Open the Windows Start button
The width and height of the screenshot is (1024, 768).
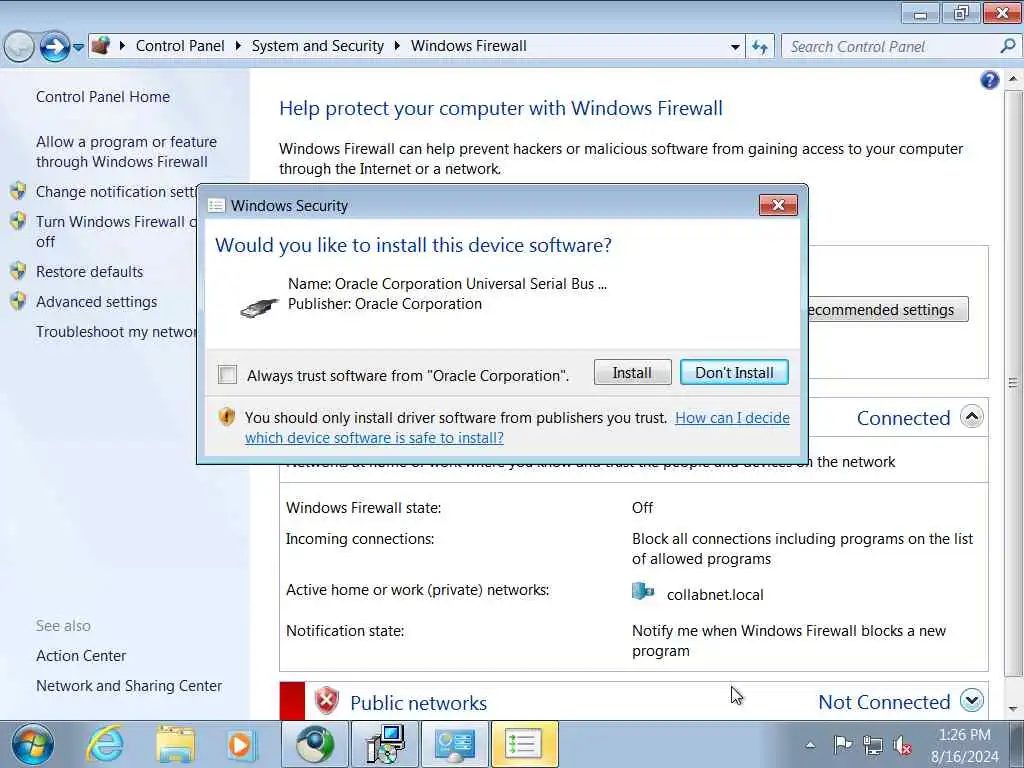pyautogui.click(x=32, y=744)
